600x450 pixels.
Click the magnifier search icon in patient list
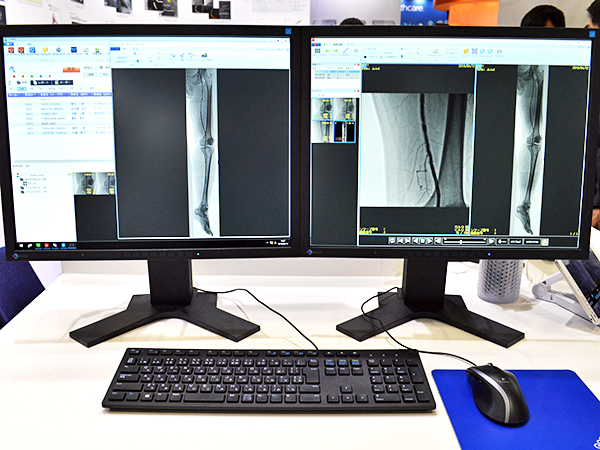[x=14, y=68]
